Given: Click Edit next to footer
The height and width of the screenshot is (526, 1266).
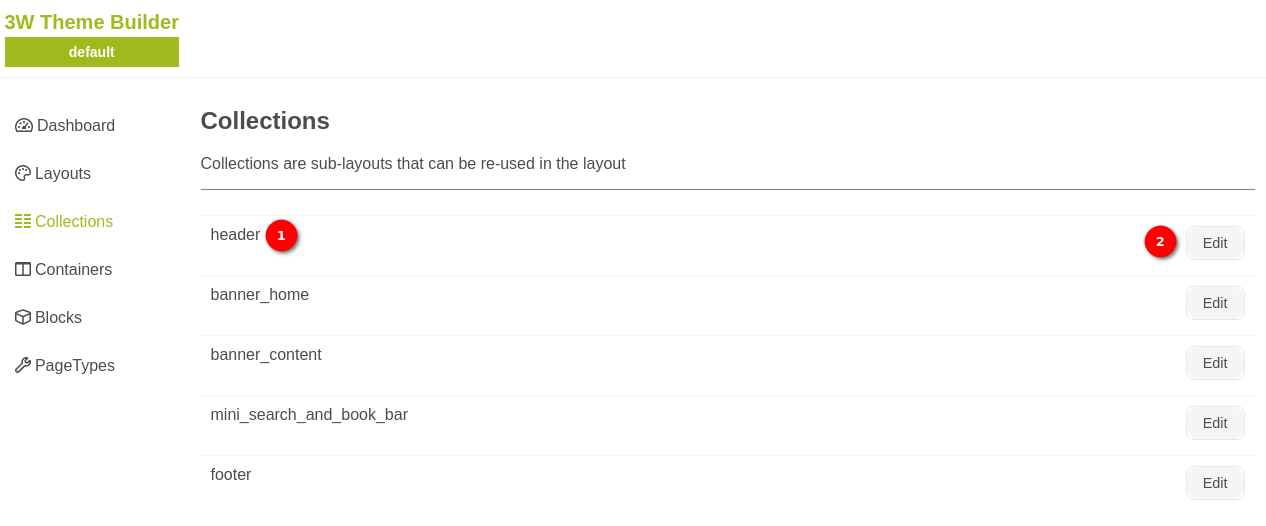Looking at the screenshot, I should click(1214, 483).
